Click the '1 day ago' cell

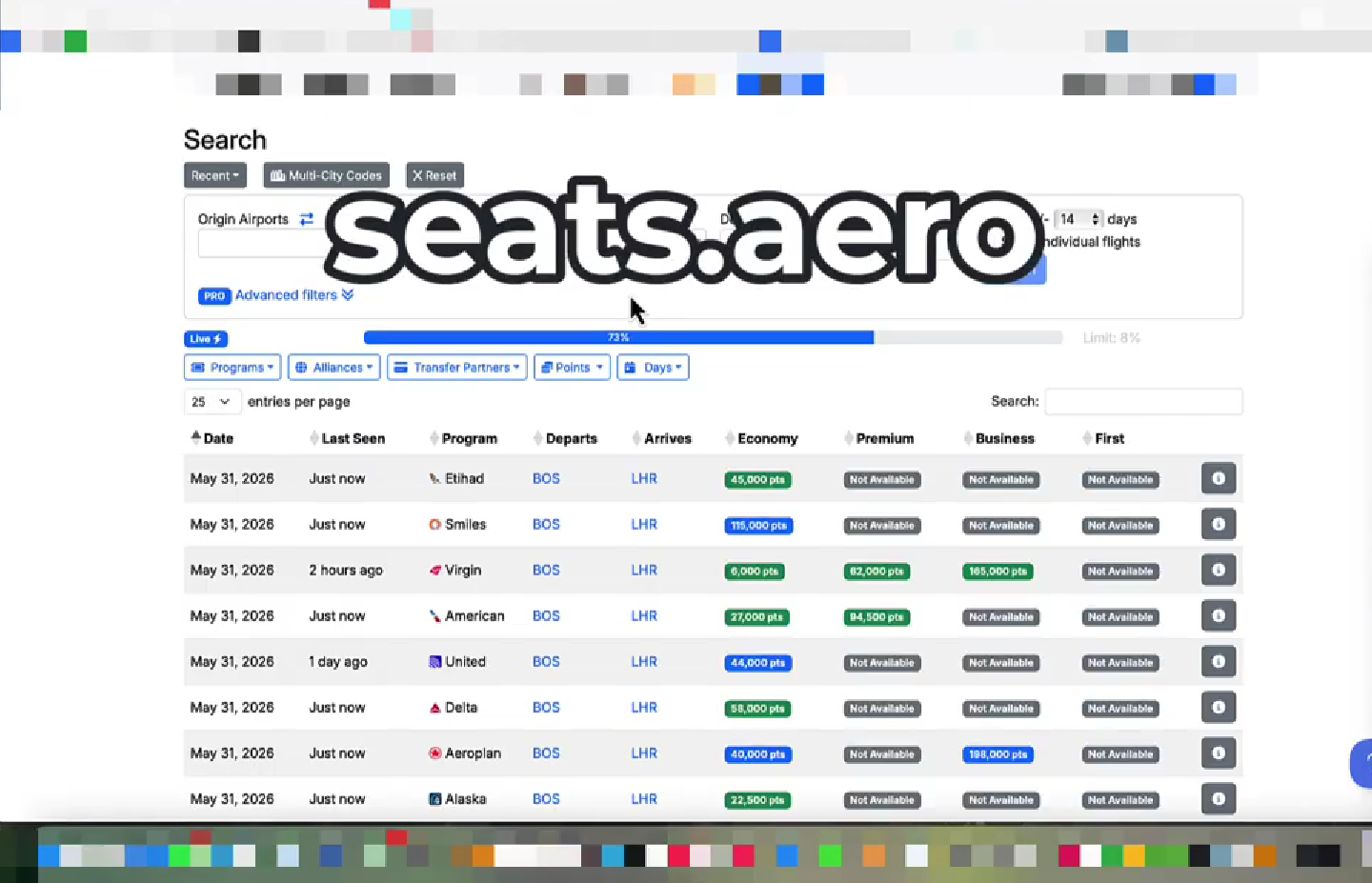click(338, 661)
